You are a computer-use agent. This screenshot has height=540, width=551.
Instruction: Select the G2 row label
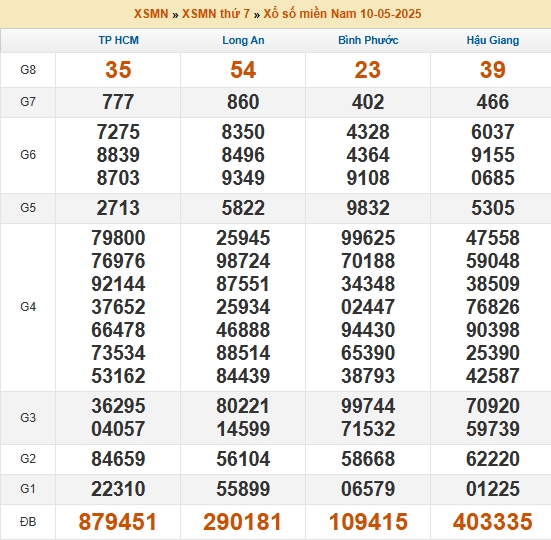[x=28, y=458]
